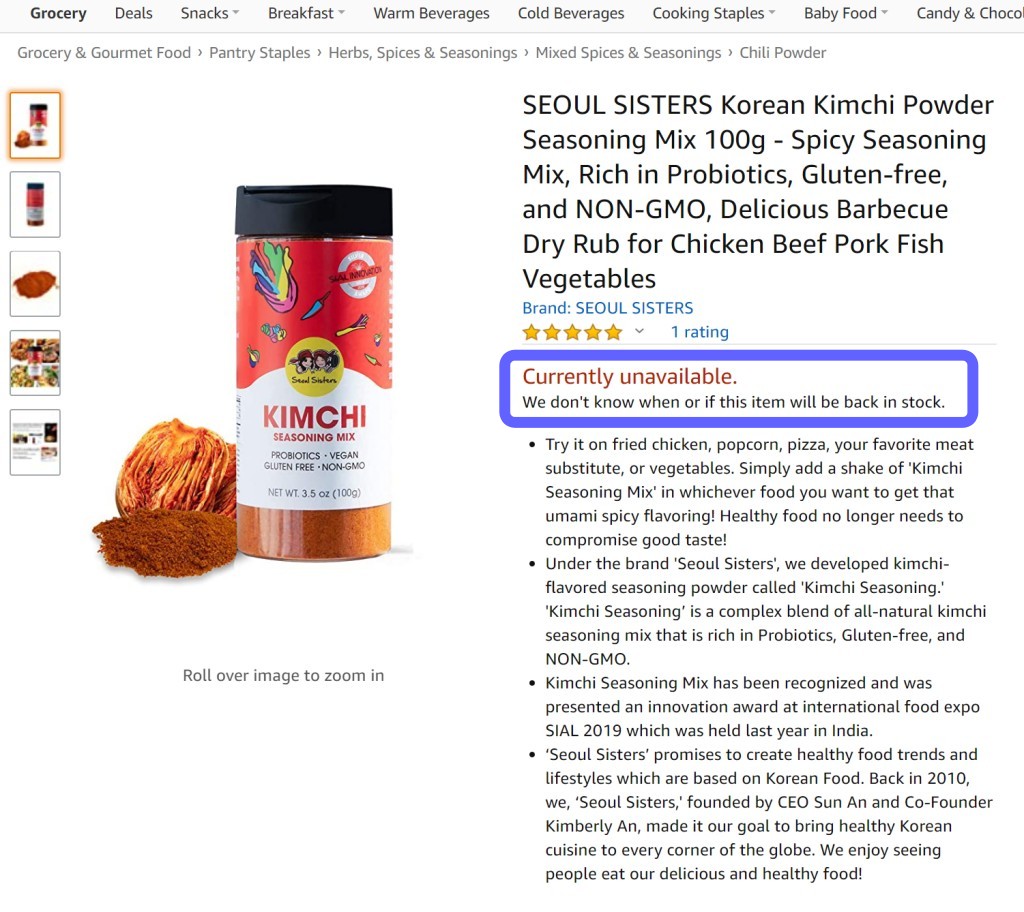Viewport: 1024px width, 912px height.
Task: Open the Cooking Staples dropdown
Action: [x=714, y=13]
